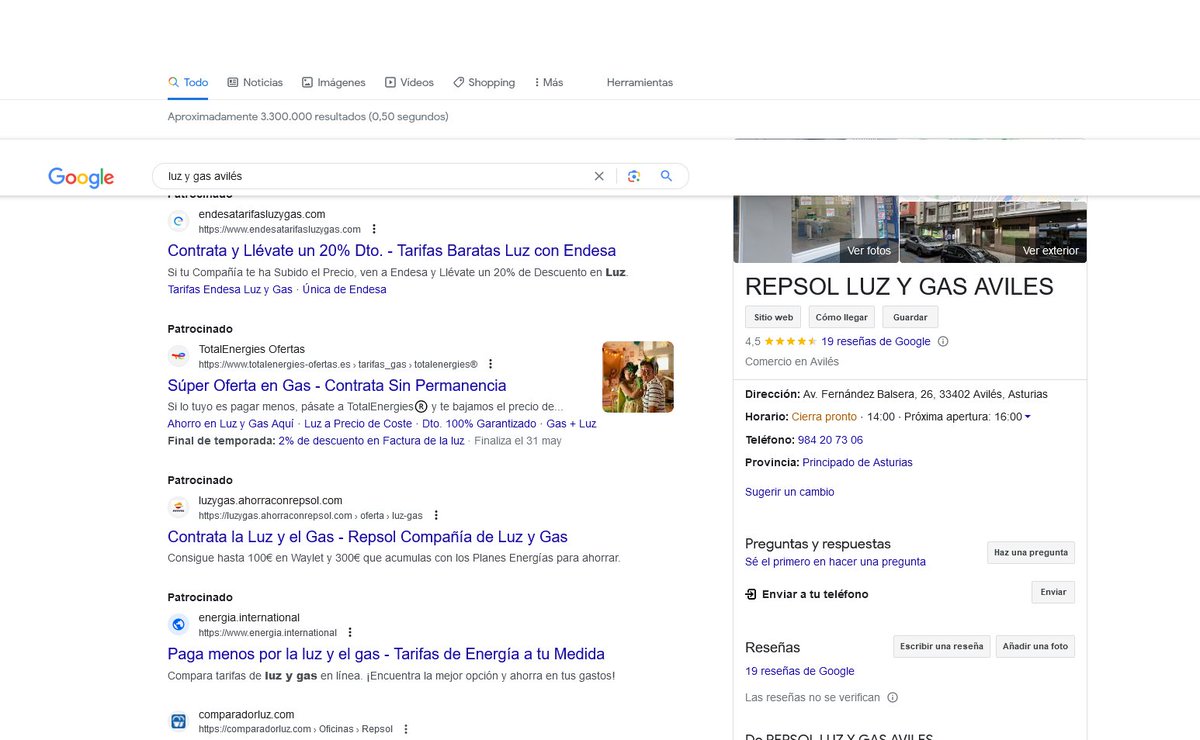Click the Horario label link

(x=766, y=416)
